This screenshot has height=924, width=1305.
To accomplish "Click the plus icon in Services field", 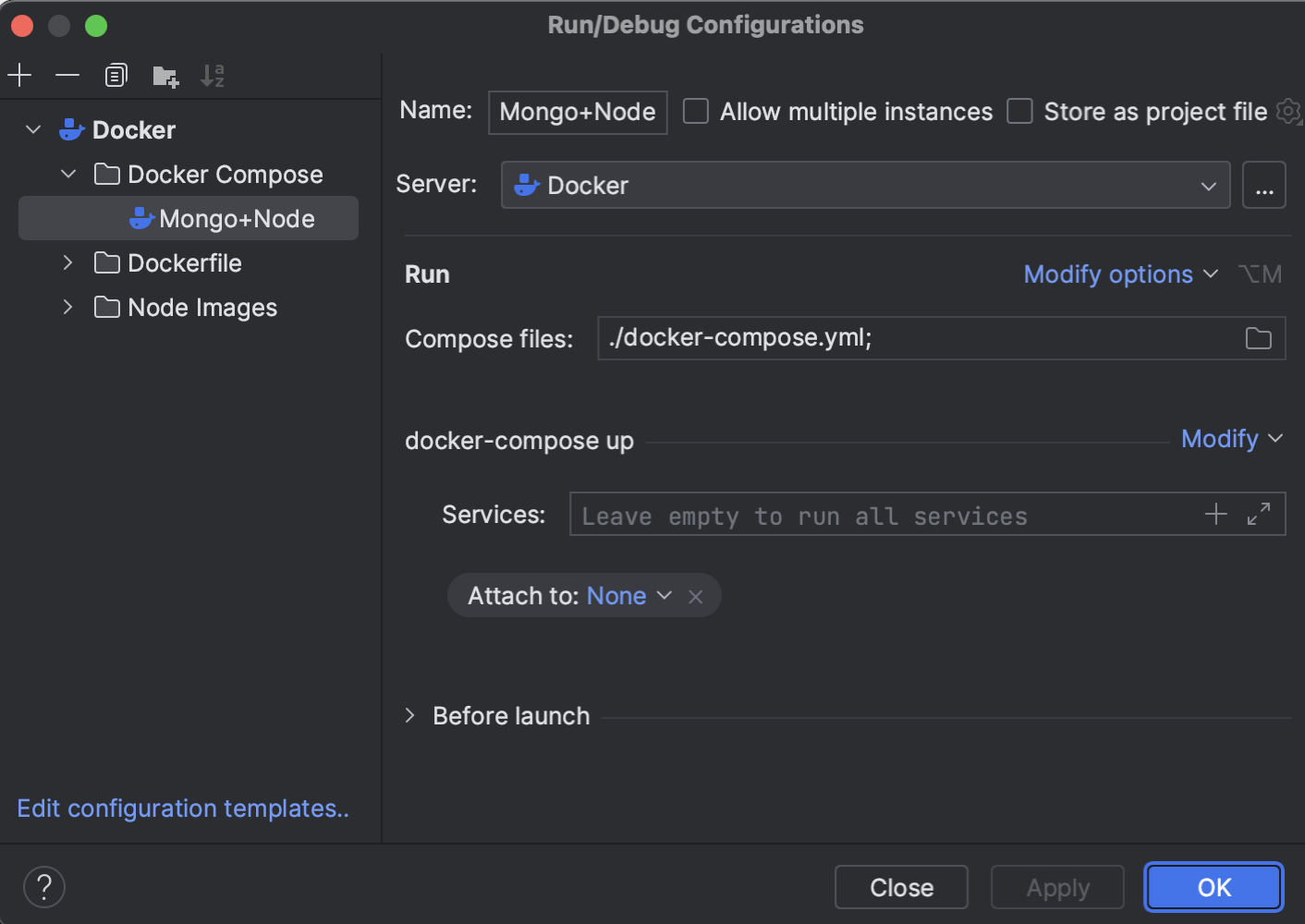I will (1216, 515).
